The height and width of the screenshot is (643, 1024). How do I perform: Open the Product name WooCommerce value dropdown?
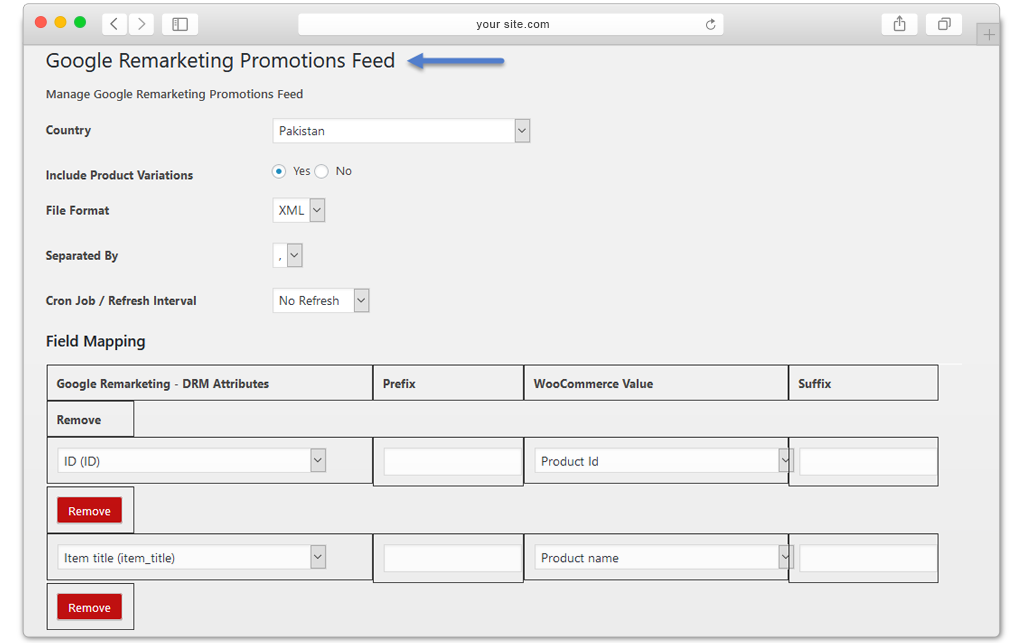pyautogui.click(x=664, y=557)
